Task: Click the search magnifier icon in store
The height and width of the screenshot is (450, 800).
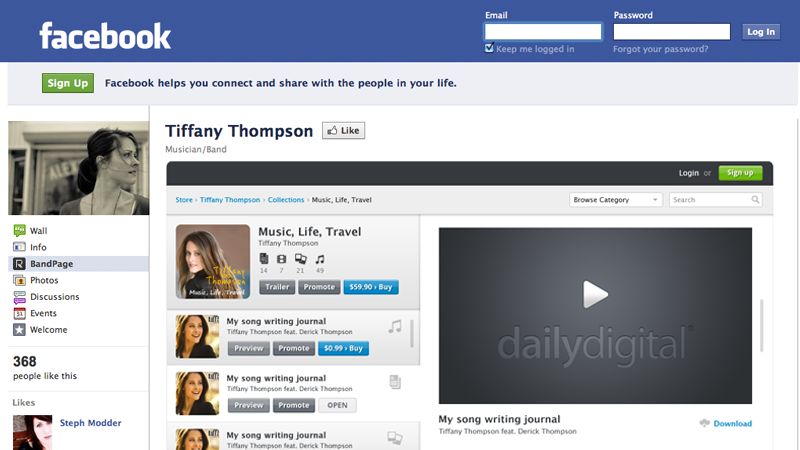Action: (x=755, y=199)
